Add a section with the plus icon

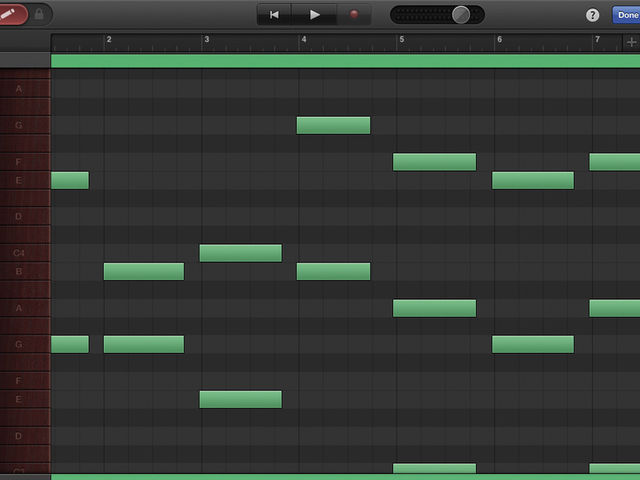tap(631, 42)
